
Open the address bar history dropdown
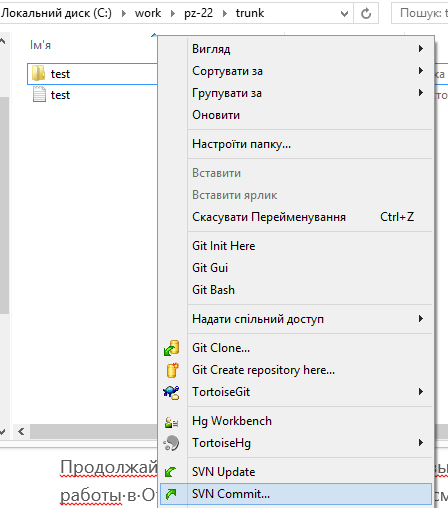coord(344,14)
